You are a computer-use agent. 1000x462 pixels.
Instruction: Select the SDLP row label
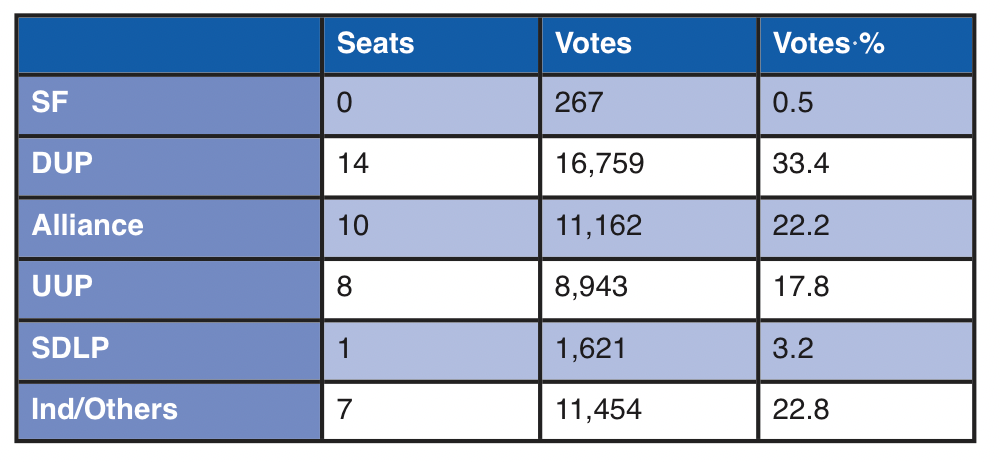pos(69,347)
